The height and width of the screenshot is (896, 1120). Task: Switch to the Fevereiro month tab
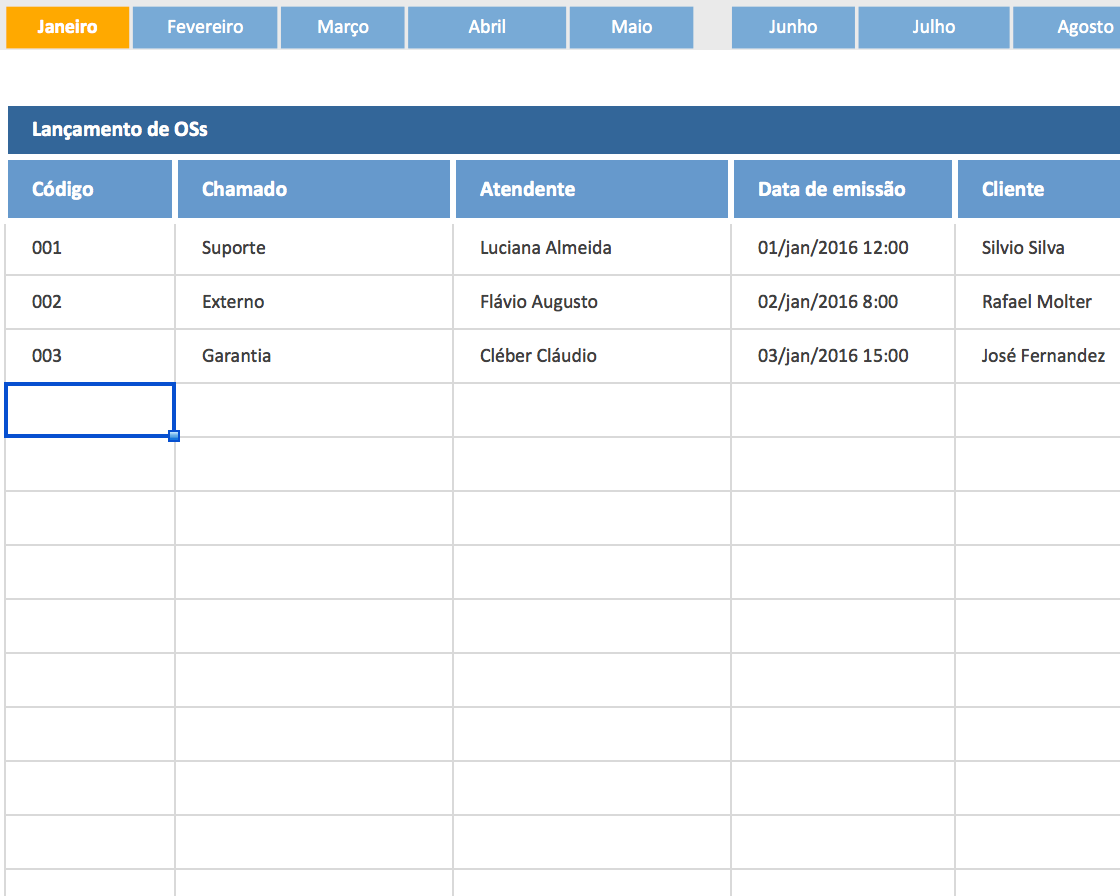coord(204,27)
